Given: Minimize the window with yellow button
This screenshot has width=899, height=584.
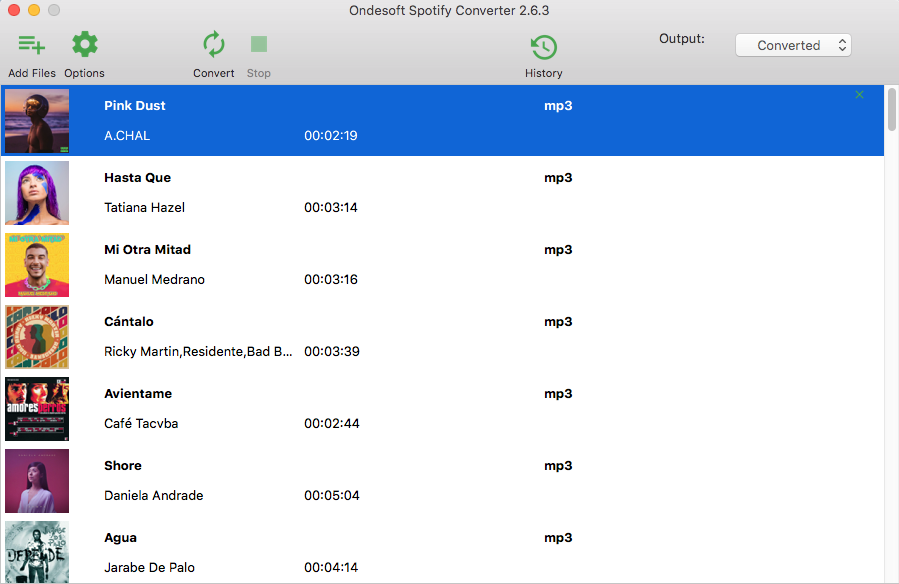Looking at the screenshot, I should tap(34, 10).
